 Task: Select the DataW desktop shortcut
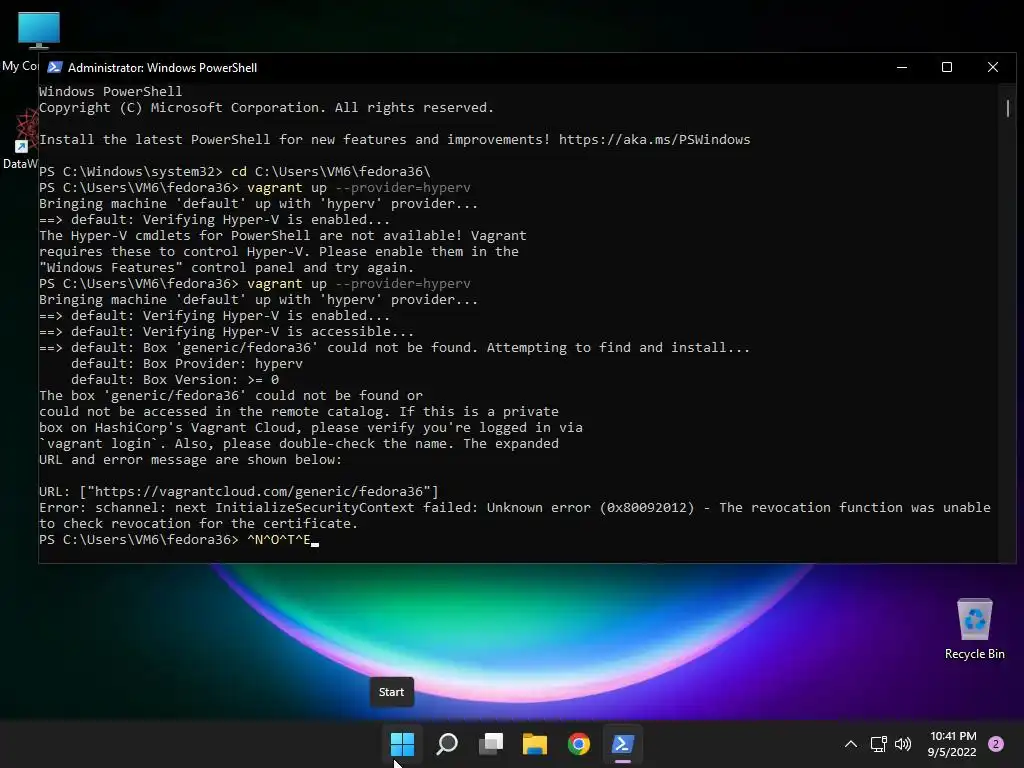pos(21,140)
